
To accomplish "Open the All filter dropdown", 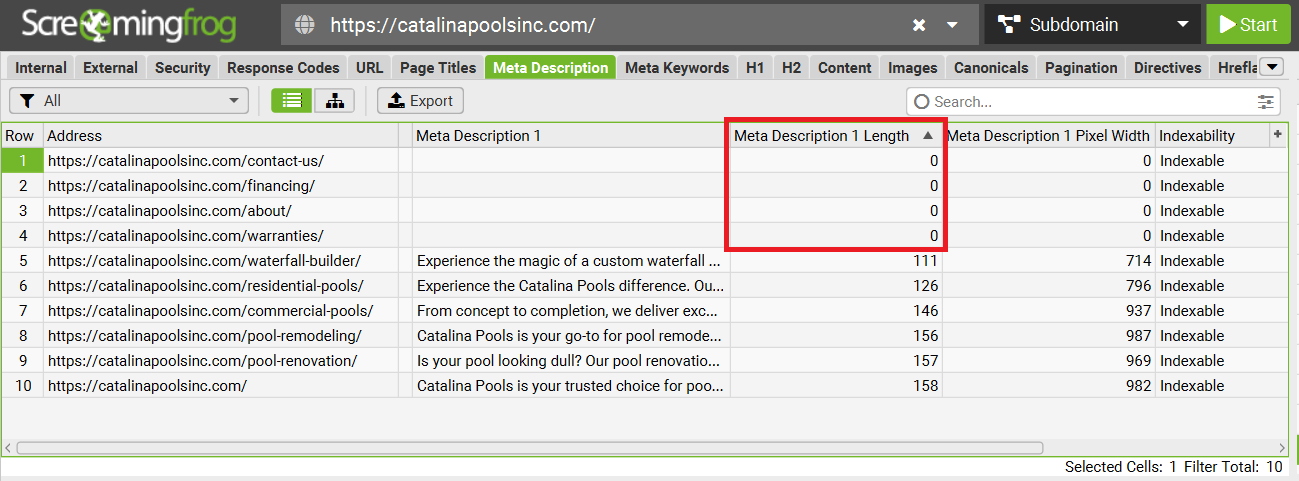I will (129, 101).
